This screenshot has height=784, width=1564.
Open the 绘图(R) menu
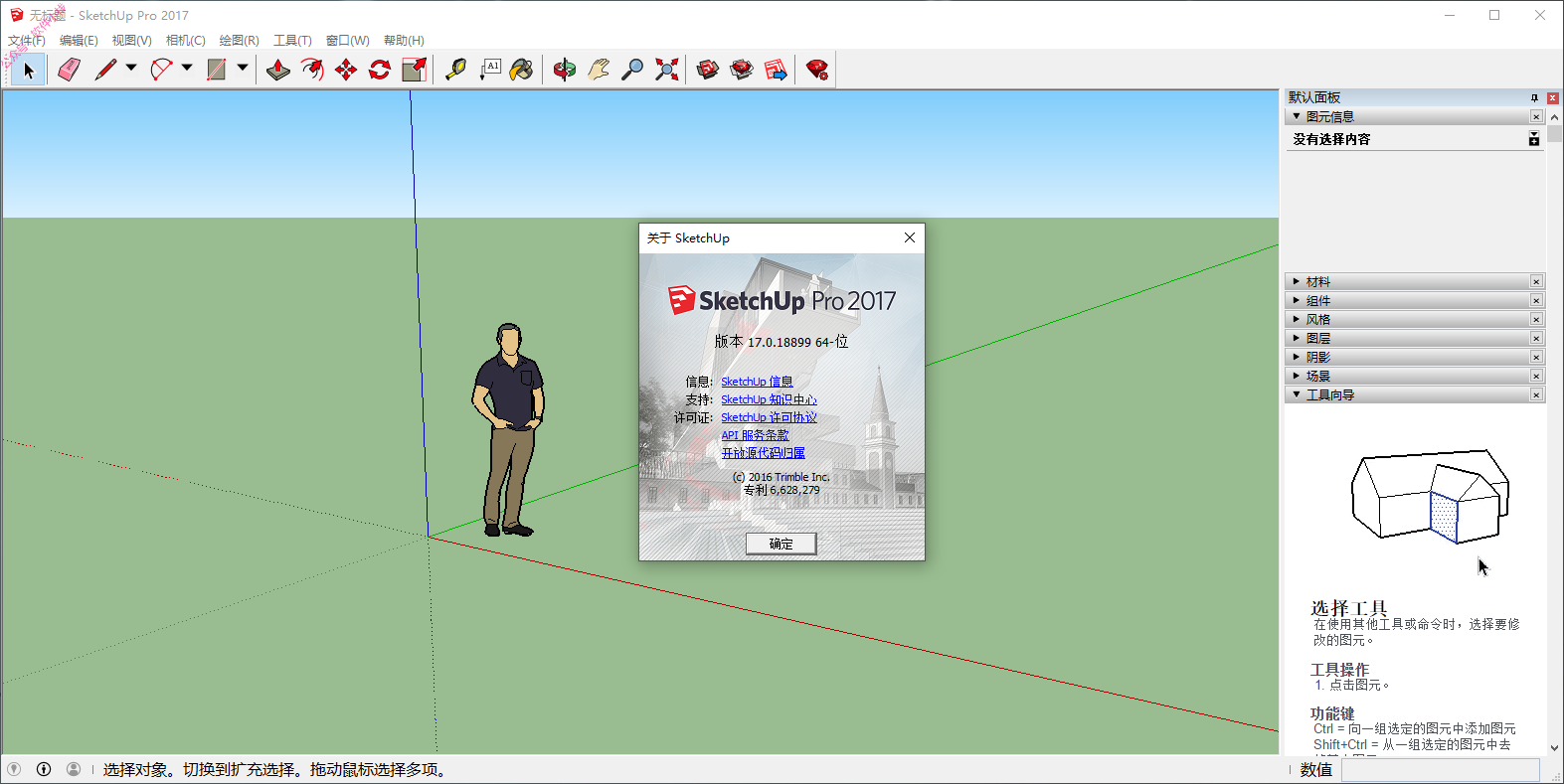tap(239, 41)
